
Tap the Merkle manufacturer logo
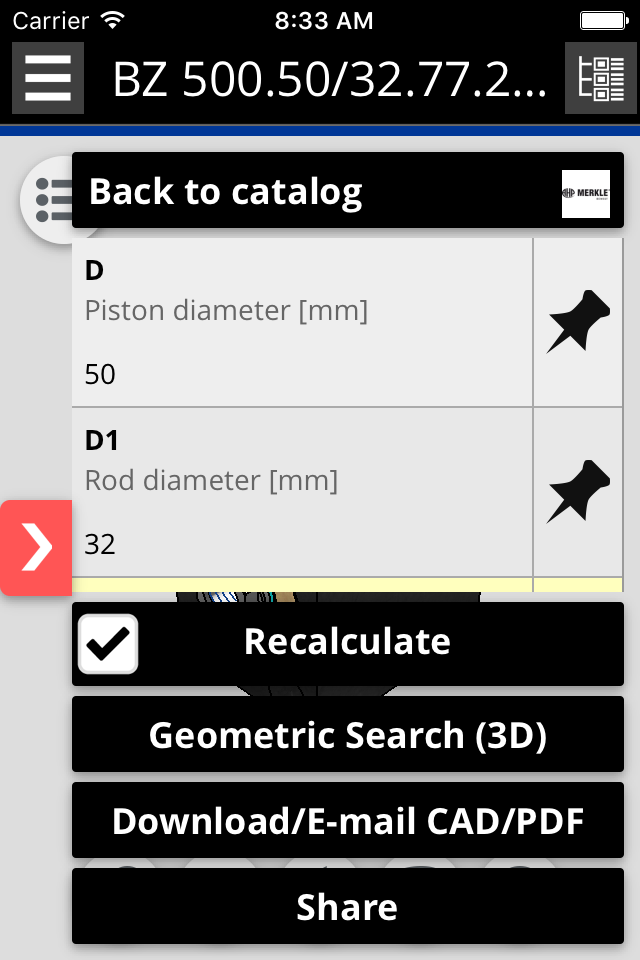tap(585, 193)
